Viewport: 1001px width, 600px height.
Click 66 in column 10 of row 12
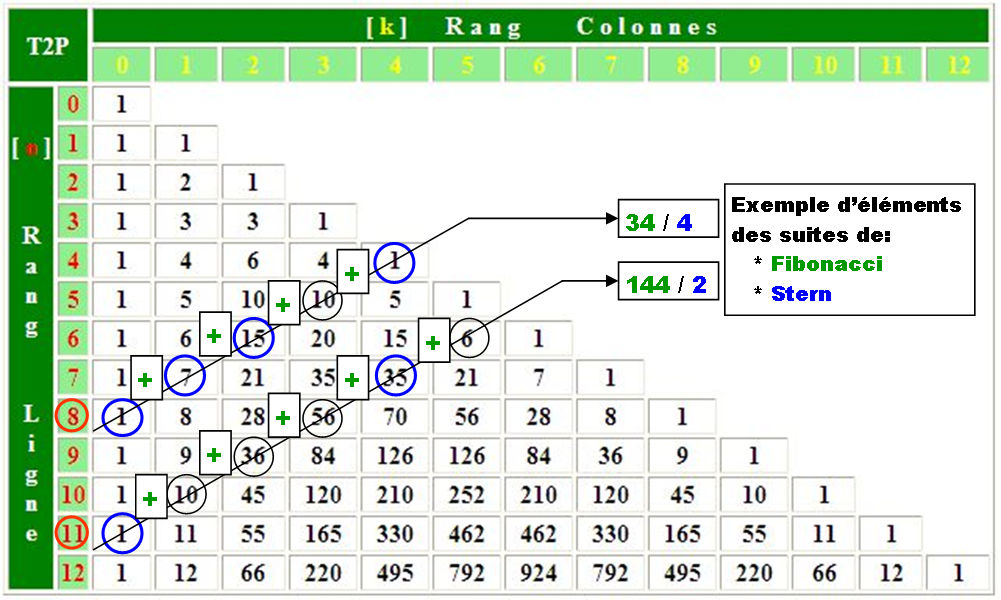[x=824, y=572]
